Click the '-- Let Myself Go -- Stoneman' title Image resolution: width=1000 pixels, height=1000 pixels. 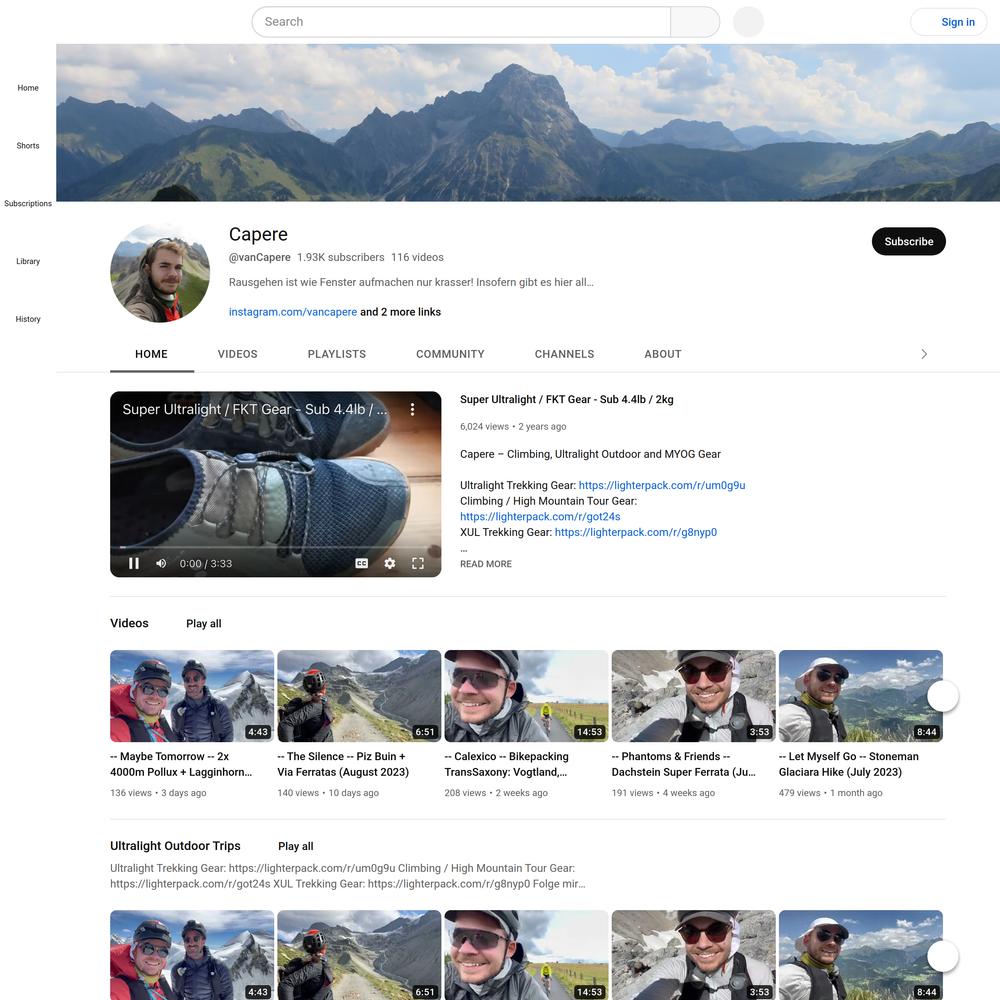[849, 764]
